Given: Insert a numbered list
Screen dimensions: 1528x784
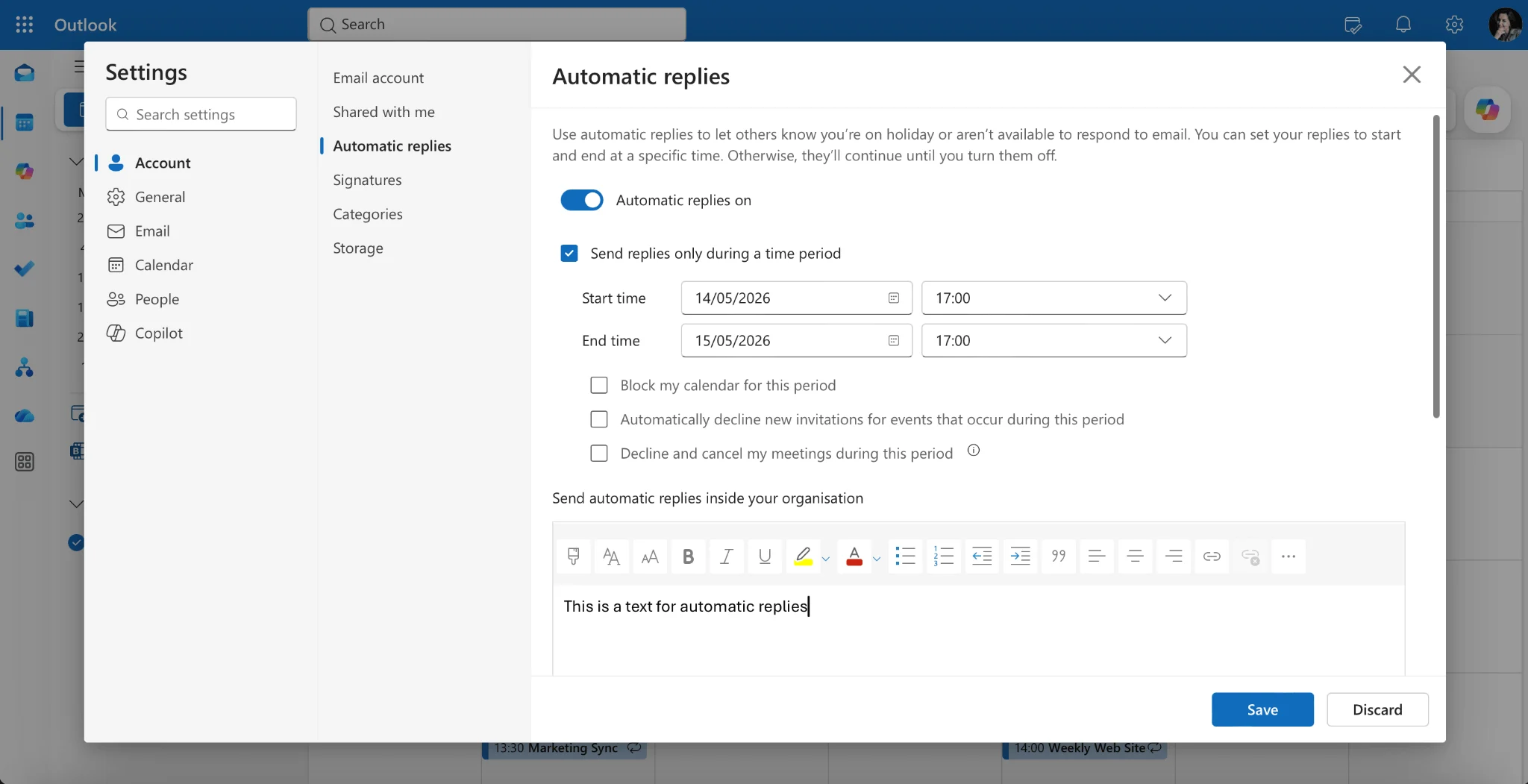Looking at the screenshot, I should [x=943, y=556].
